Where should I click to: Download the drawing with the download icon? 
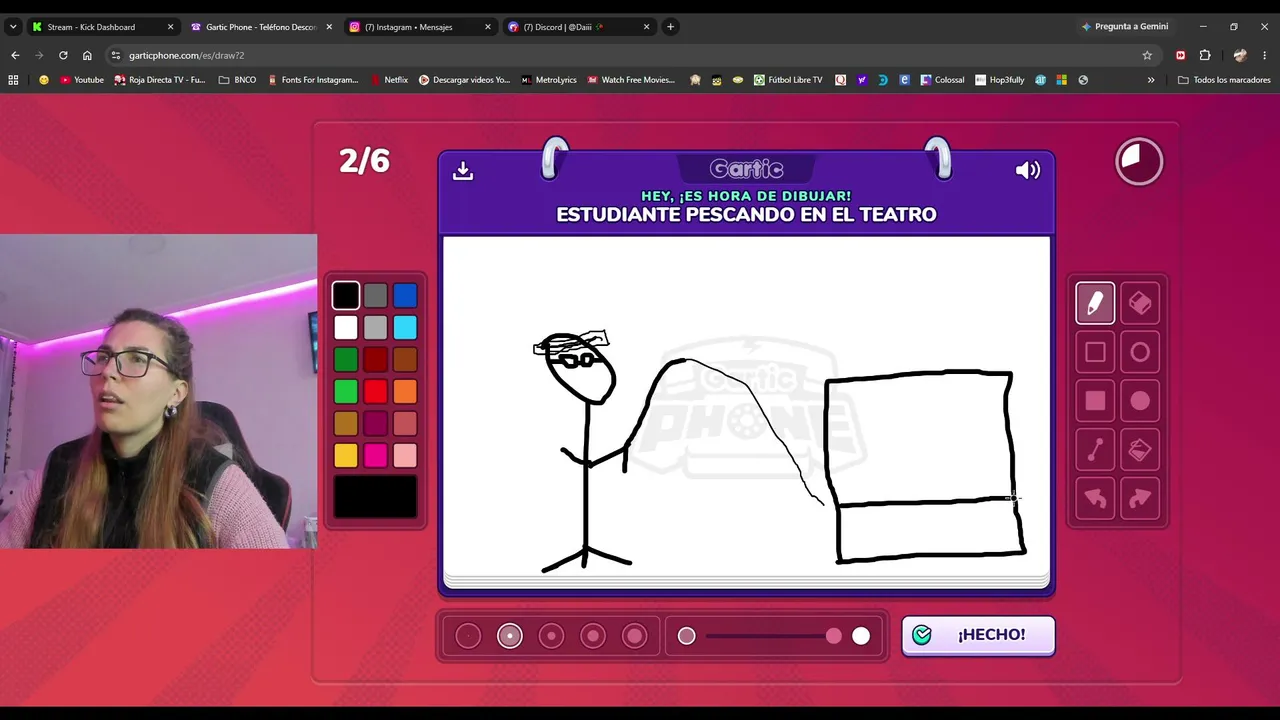[x=462, y=171]
